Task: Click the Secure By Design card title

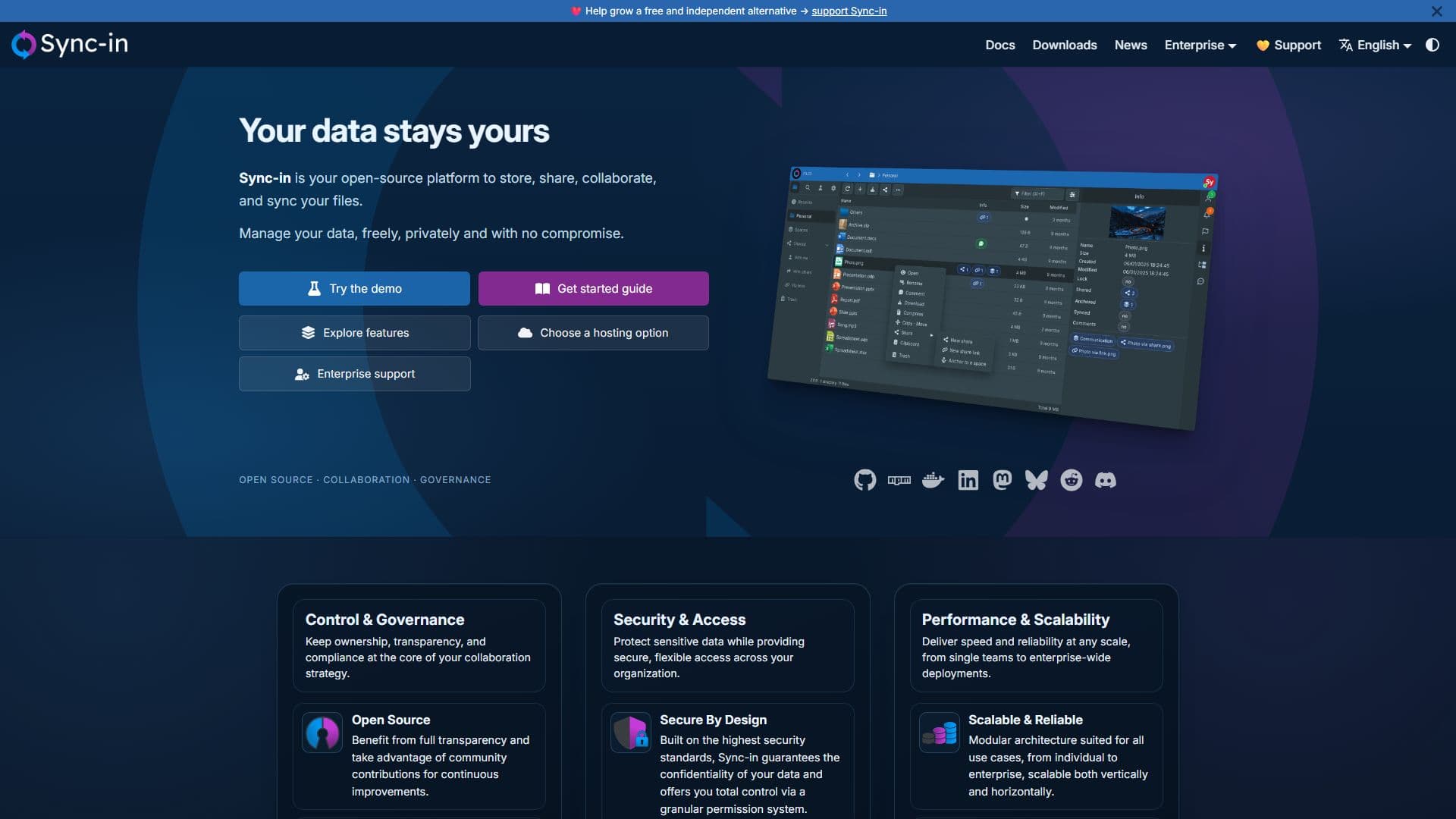Action: click(x=713, y=720)
